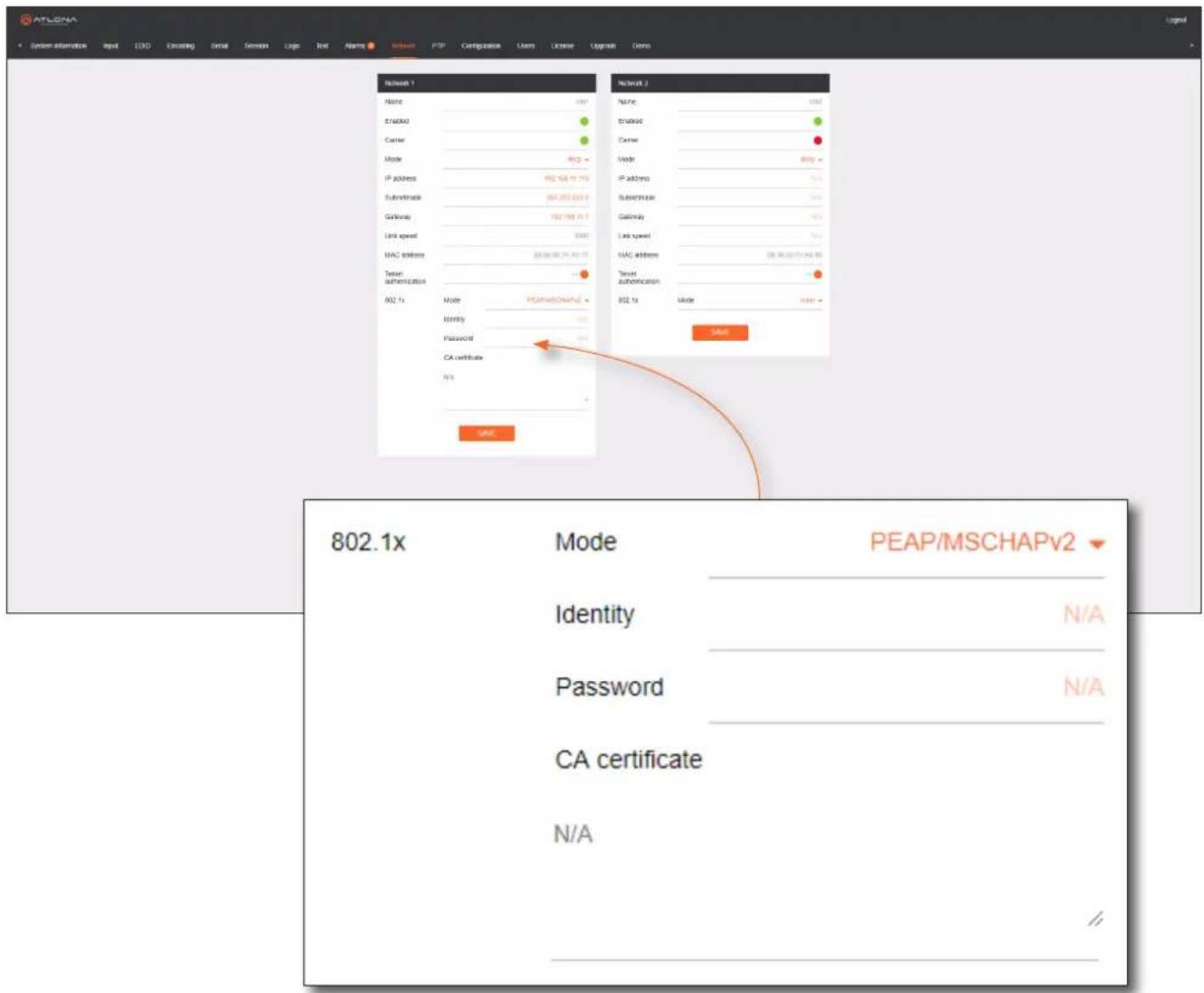
Task: Click the Atlona logo in header
Action: click(x=49, y=20)
